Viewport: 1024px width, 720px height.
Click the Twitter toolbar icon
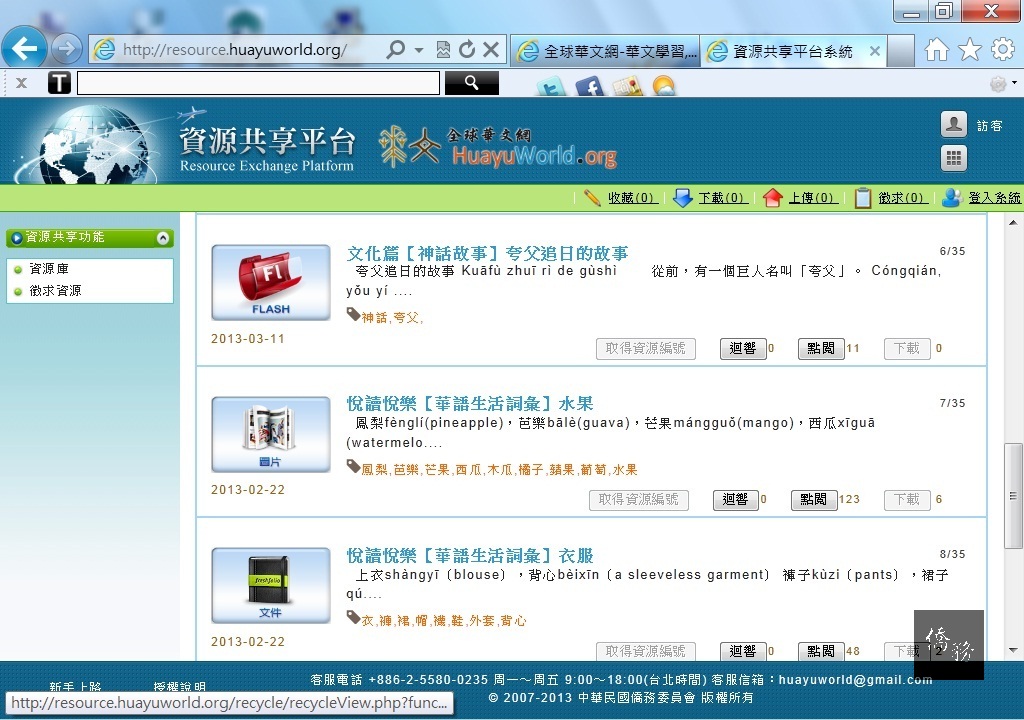pos(551,88)
